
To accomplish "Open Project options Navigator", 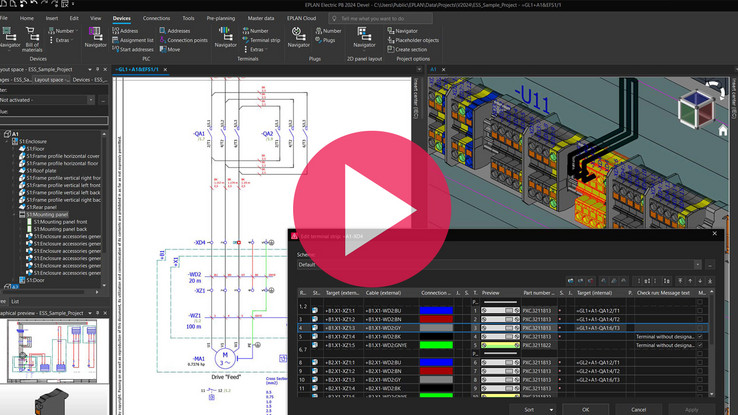I will (x=402, y=31).
